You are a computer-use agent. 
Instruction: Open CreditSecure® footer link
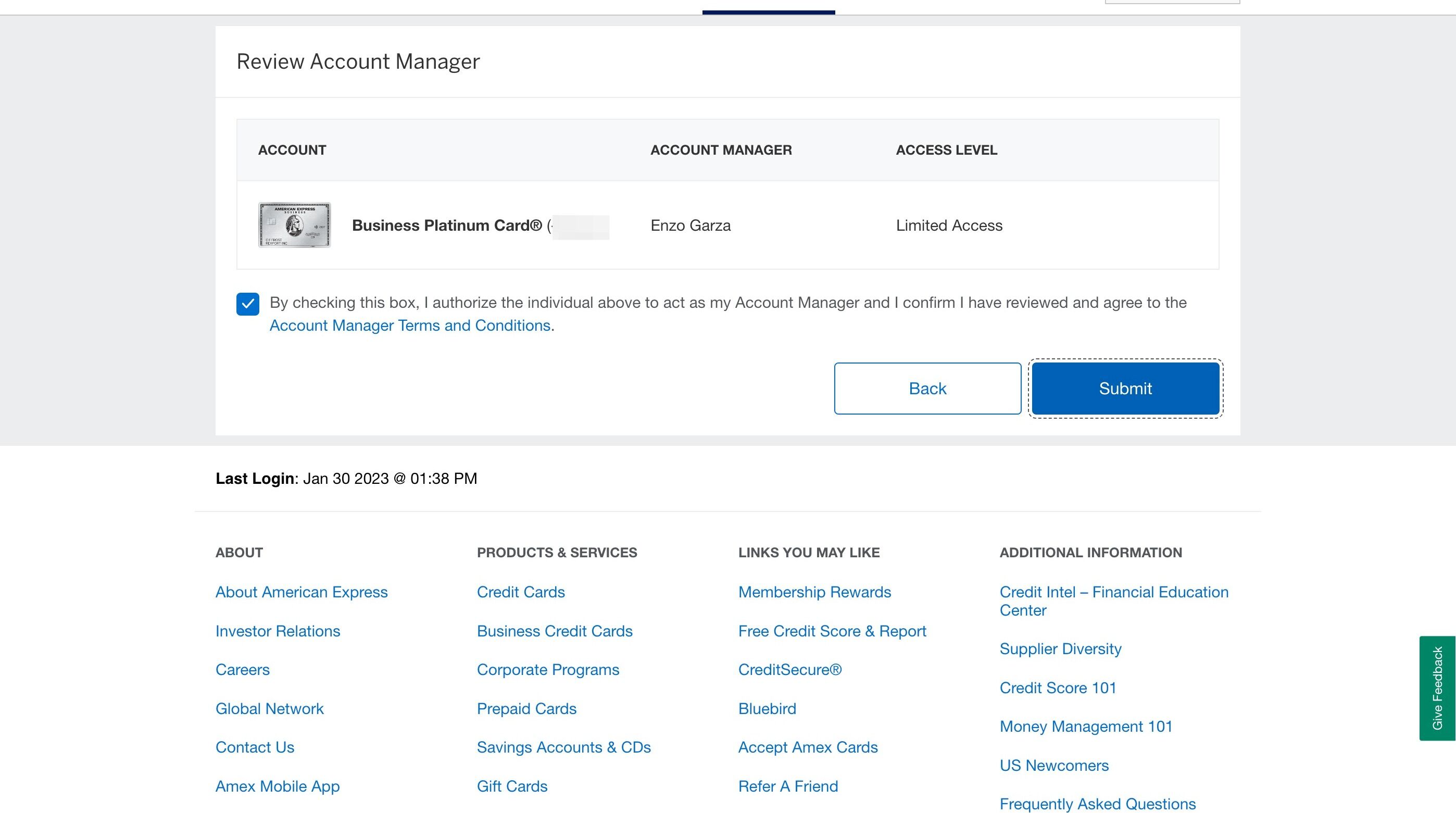coord(789,669)
